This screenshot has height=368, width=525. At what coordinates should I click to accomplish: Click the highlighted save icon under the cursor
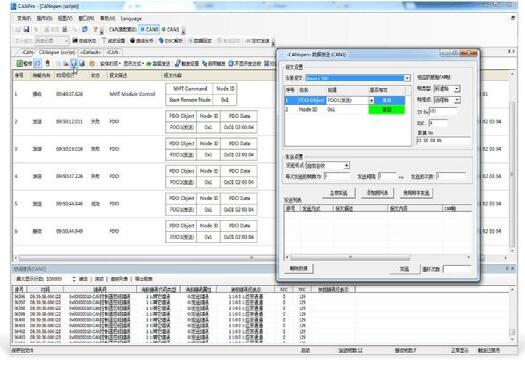74,63
